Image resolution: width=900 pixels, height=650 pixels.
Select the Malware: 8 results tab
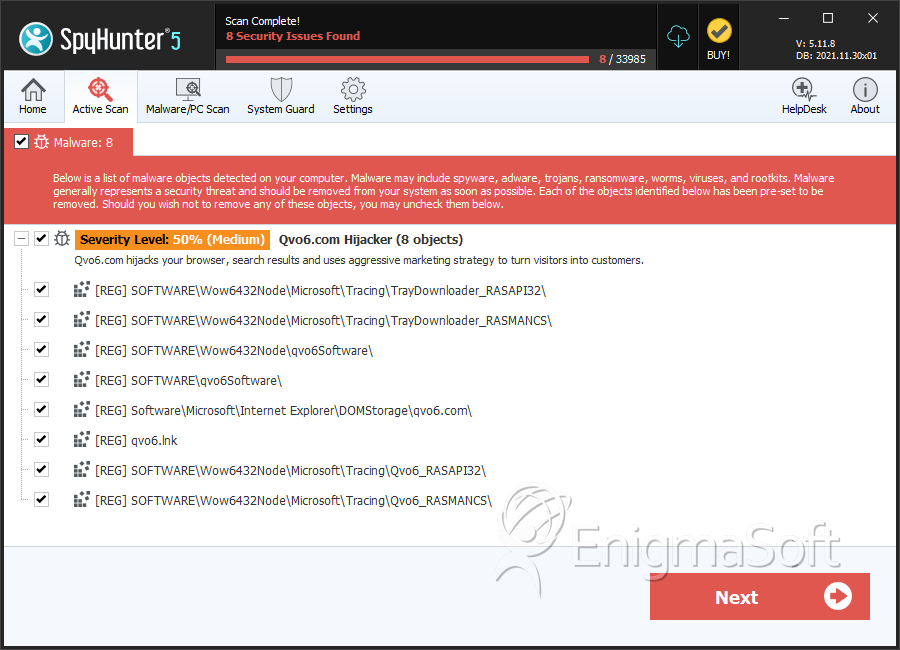pos(82,142)
